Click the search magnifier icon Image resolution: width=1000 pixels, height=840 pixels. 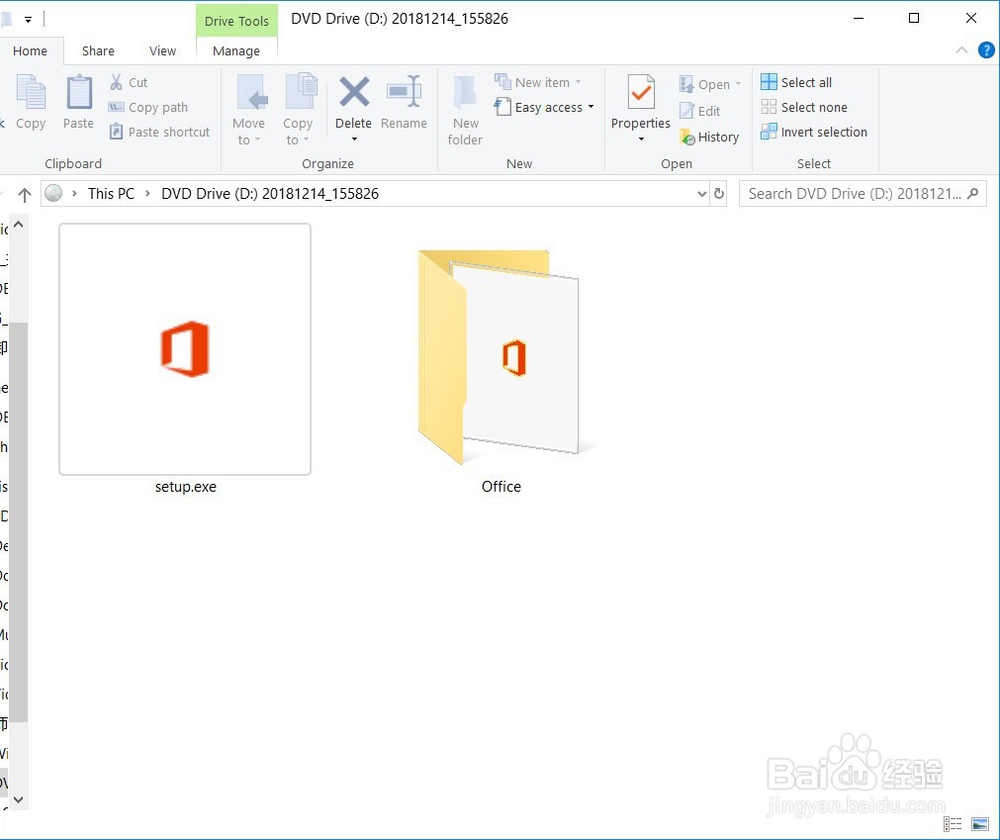coord(973,193)
